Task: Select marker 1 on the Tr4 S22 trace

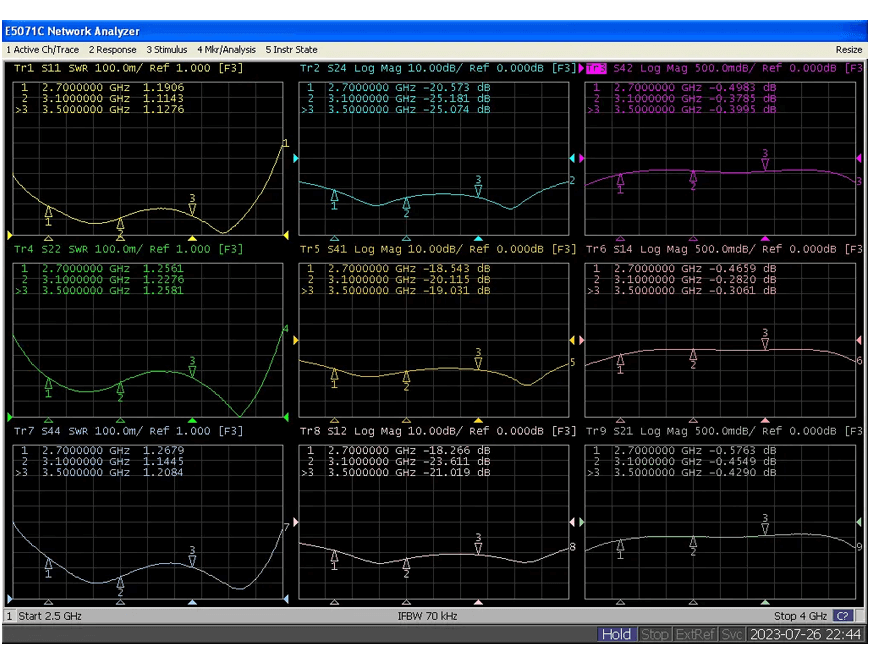Action: pos(48,384)
